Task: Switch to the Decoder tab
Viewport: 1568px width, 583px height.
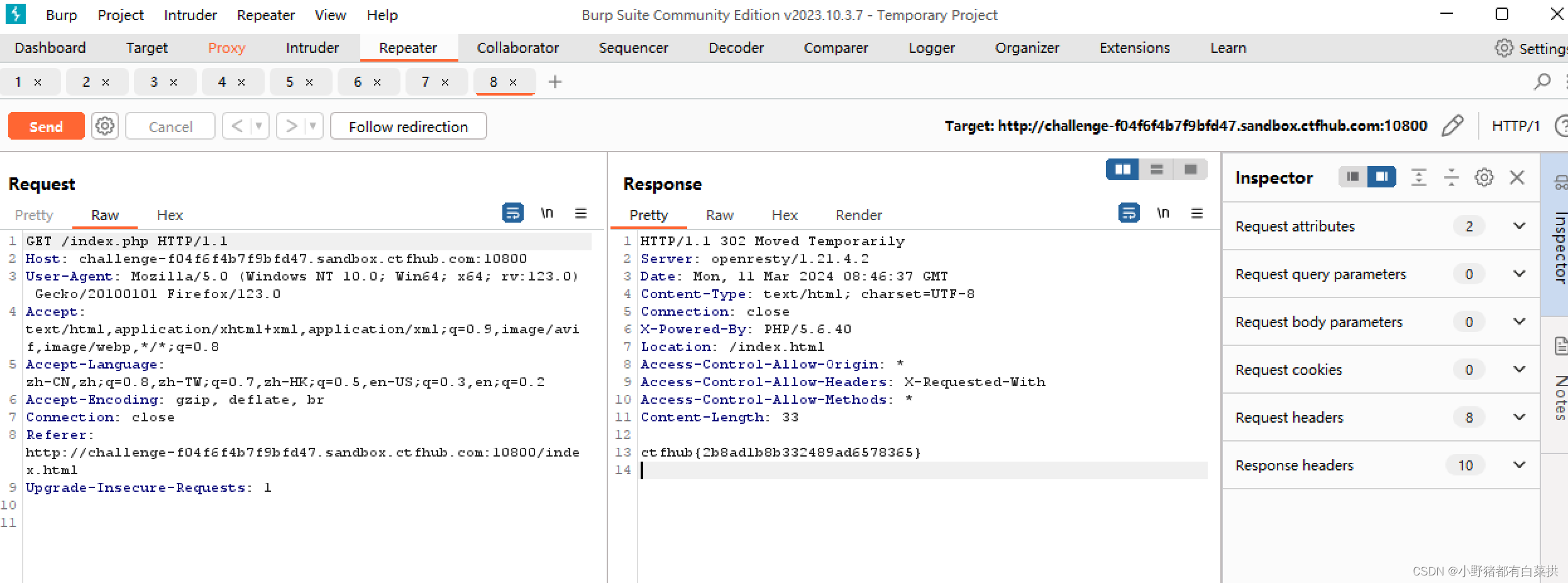Action: pos(736,48)
